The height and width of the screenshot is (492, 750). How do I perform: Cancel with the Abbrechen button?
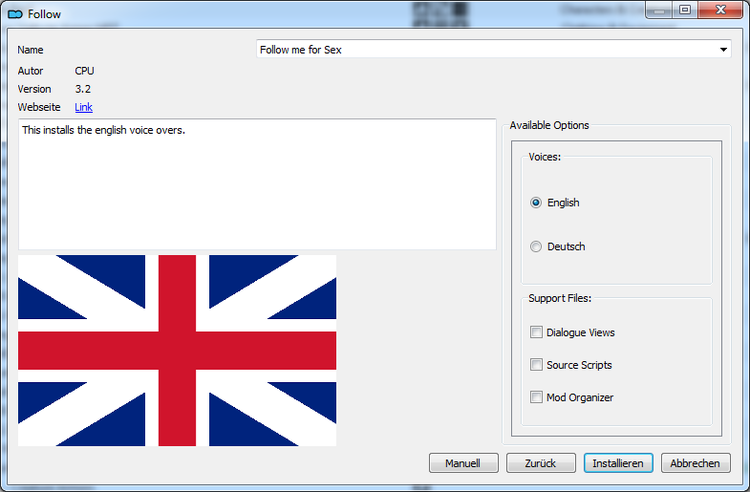695,463
